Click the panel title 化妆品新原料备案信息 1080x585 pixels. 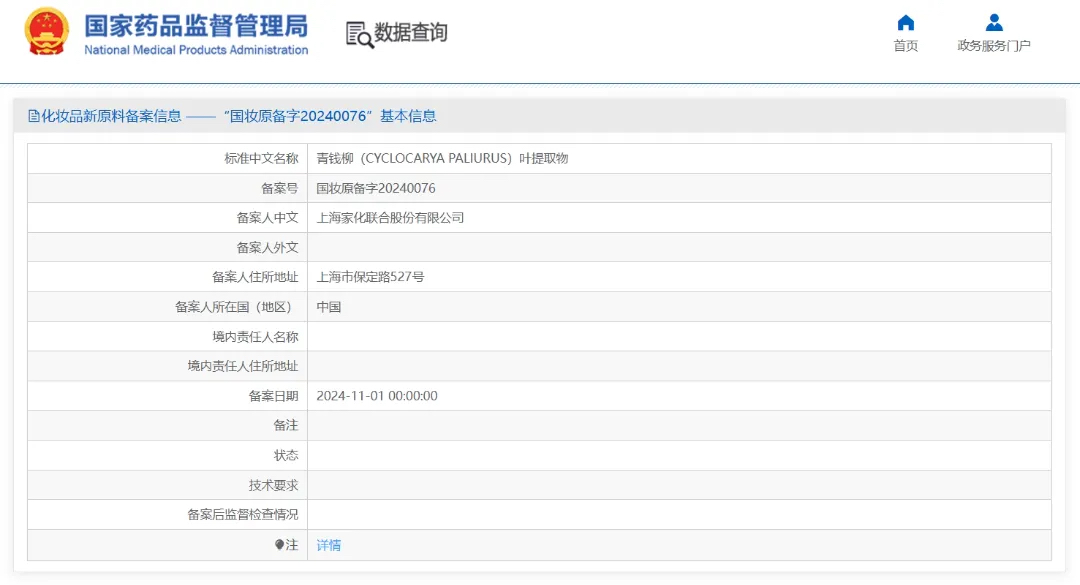(x=111, y=116)
